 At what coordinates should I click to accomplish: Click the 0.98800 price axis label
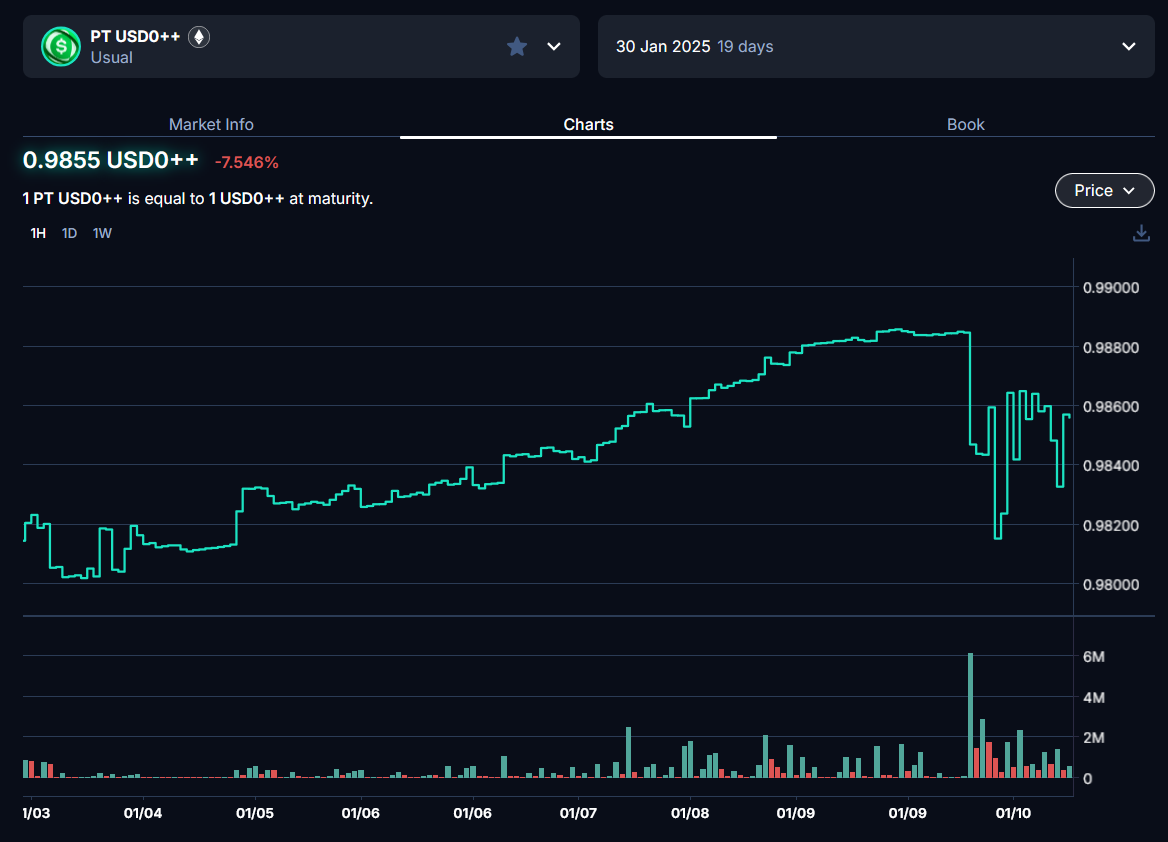pyautogui.click(x=1111, y=348)
